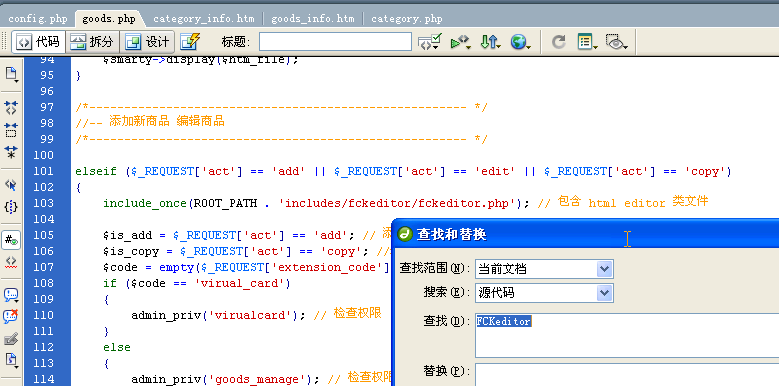Switch to Design view (设计)

tap(148, 42)
